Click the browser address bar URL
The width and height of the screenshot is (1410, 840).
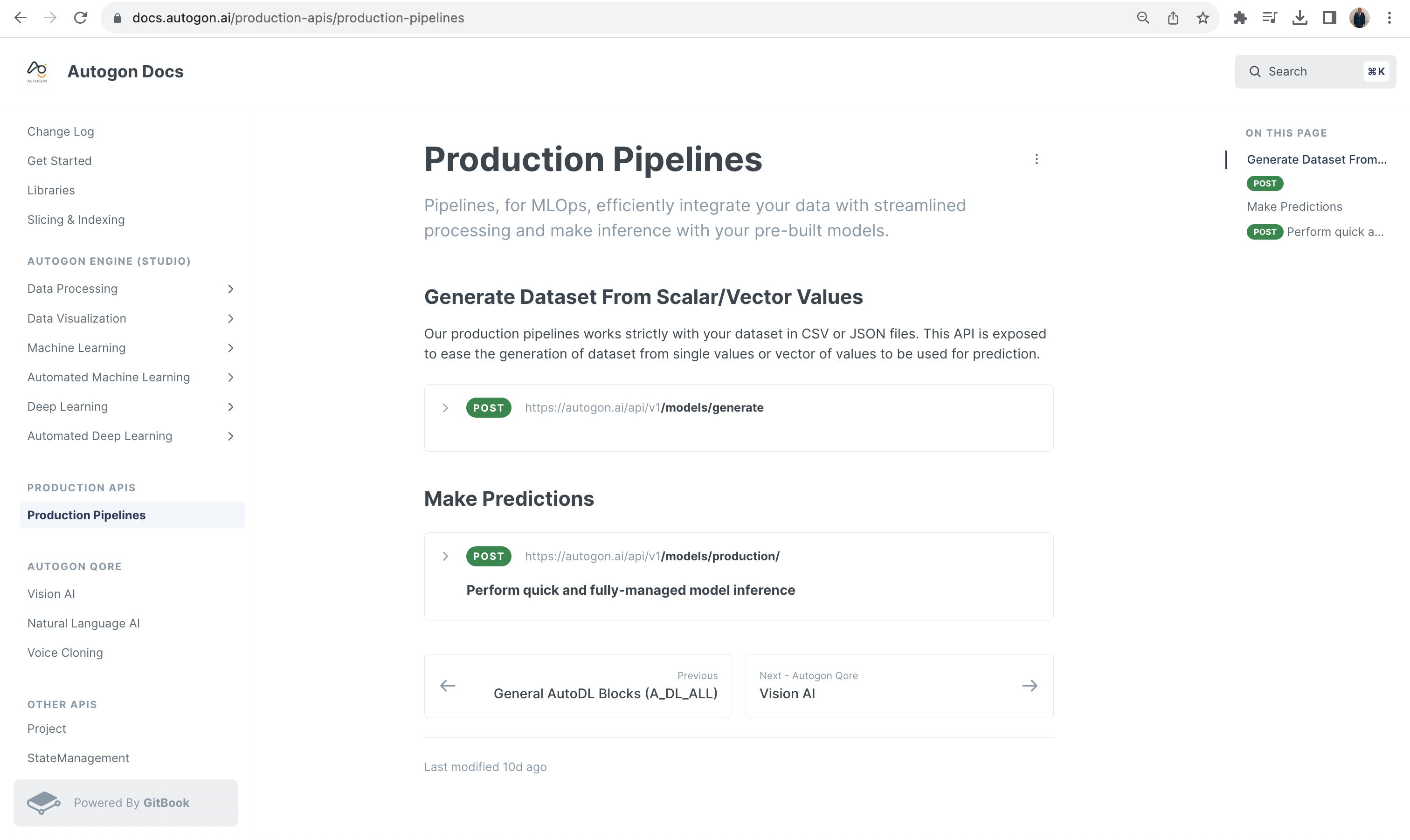[x=298, y=18]
